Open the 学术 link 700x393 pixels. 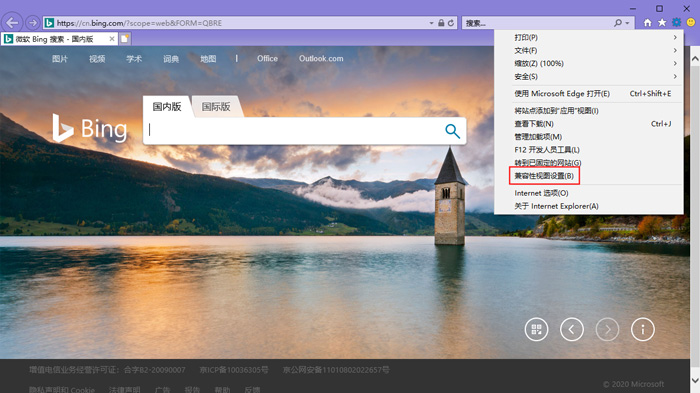click(x=134, y=59)
